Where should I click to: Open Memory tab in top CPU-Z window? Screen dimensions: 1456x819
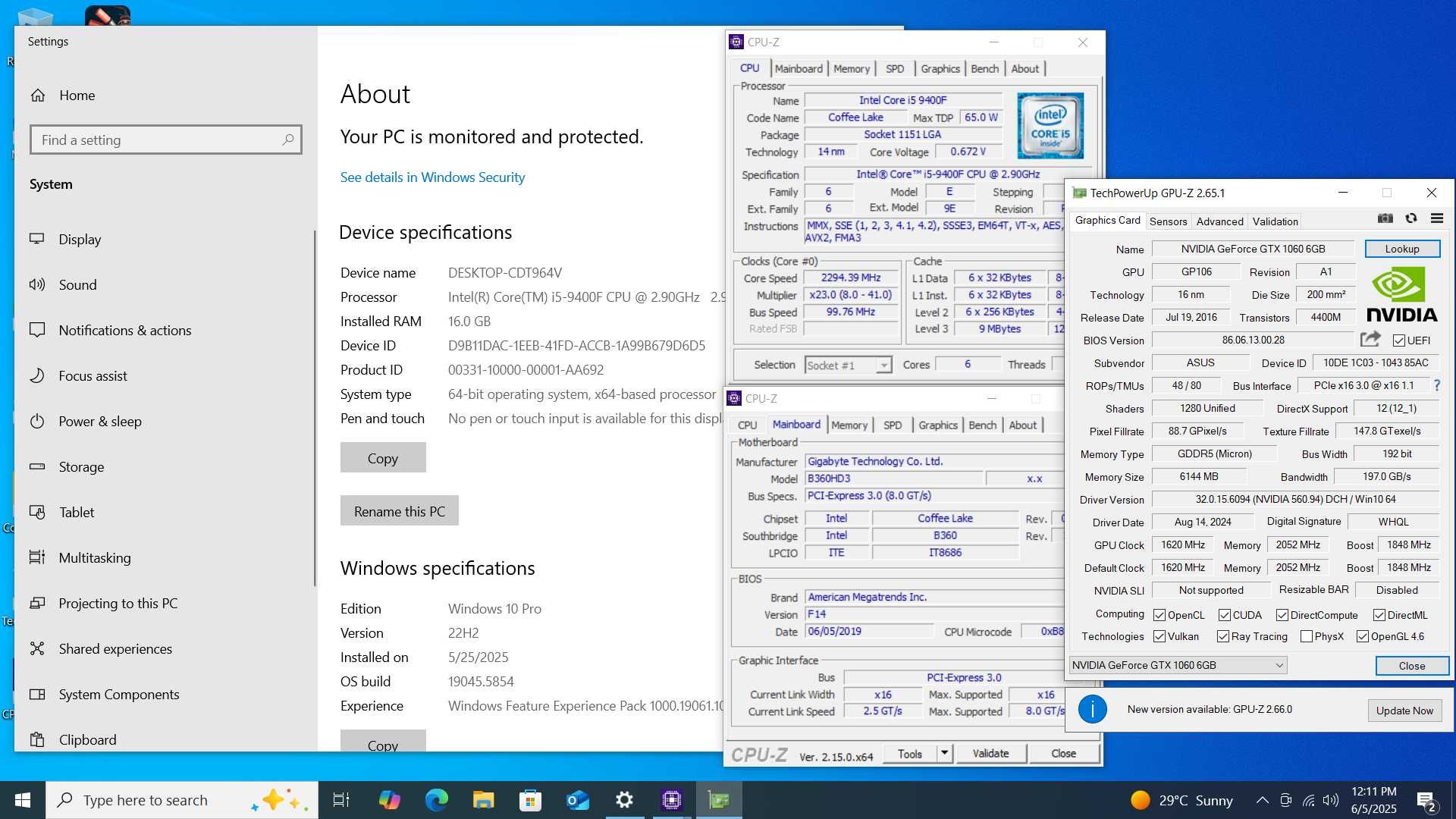click(x=852, y=68)
